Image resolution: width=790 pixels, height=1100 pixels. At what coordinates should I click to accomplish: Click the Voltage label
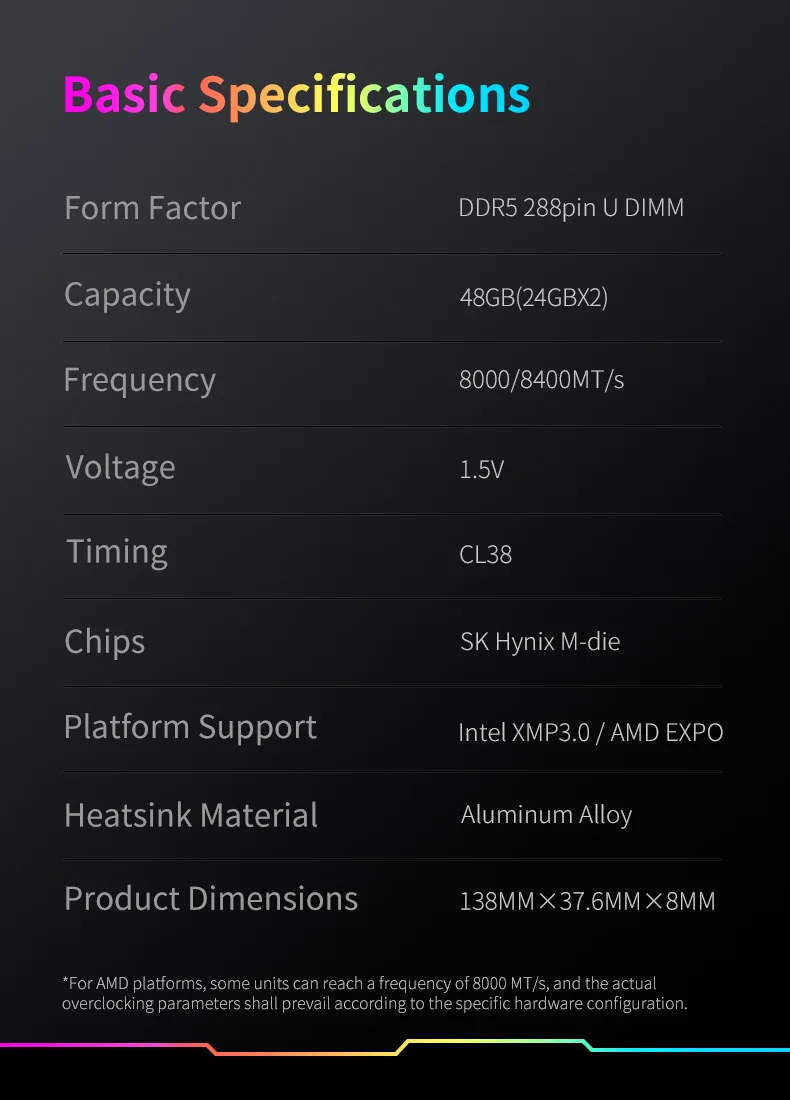(x=120, y=467)
